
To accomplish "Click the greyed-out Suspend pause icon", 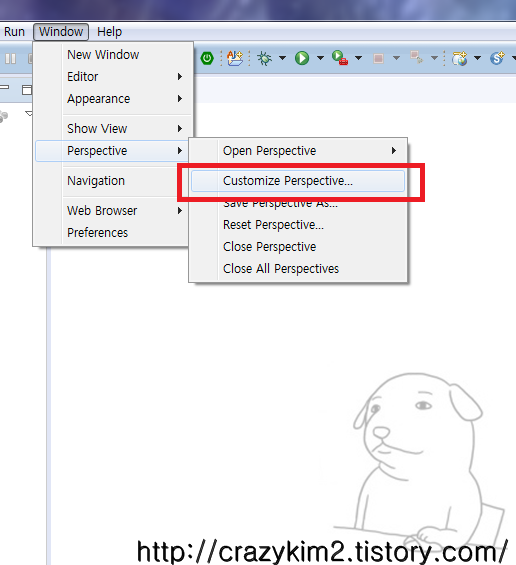I will 10,58.
